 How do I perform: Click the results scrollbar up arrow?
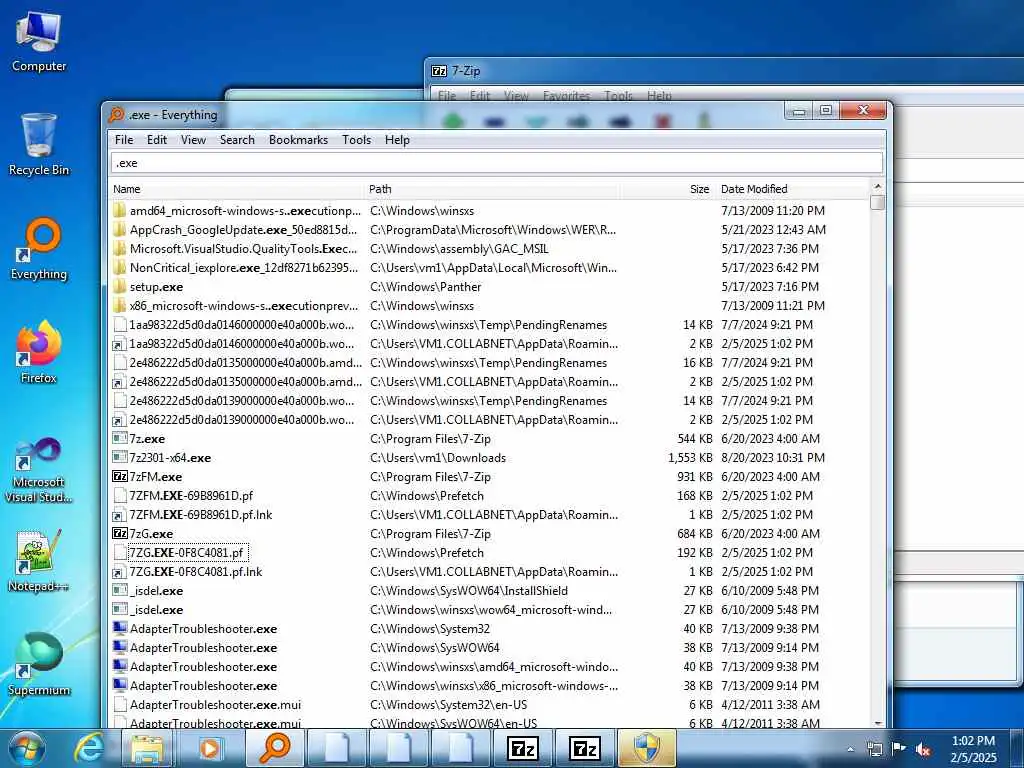point(878,187)
